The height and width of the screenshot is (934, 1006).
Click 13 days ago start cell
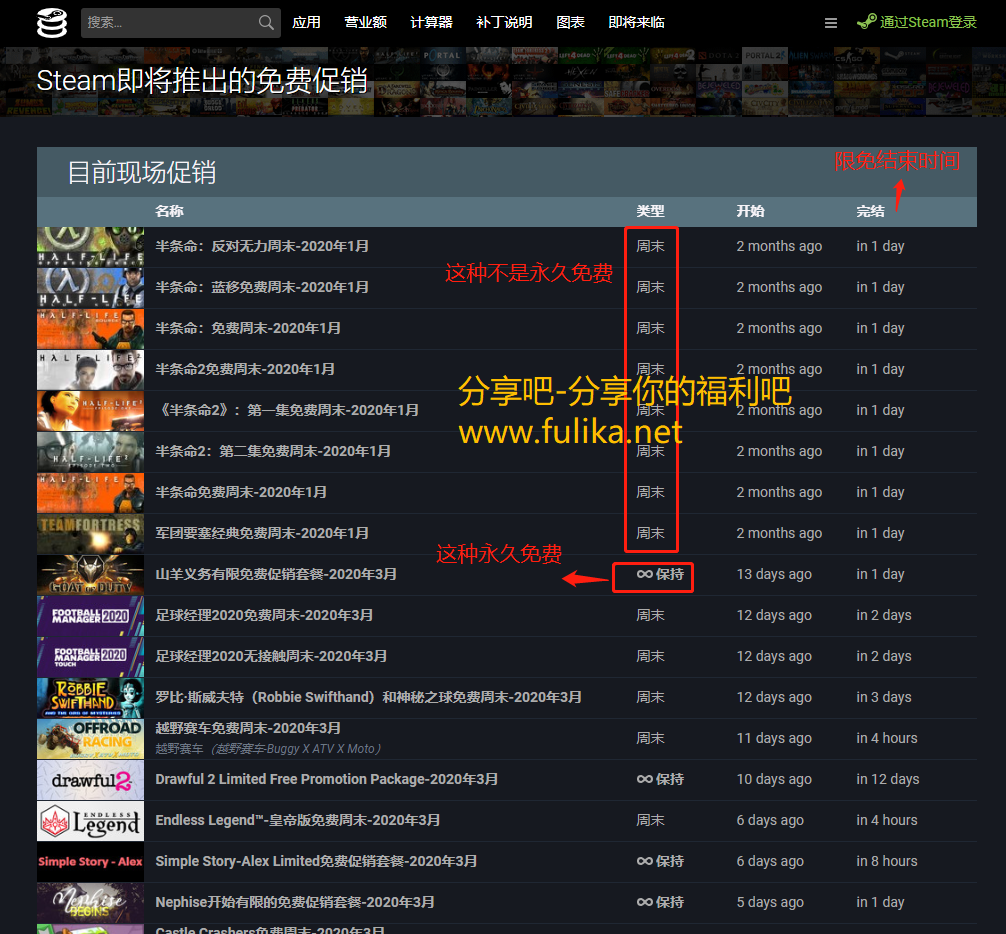774,575
